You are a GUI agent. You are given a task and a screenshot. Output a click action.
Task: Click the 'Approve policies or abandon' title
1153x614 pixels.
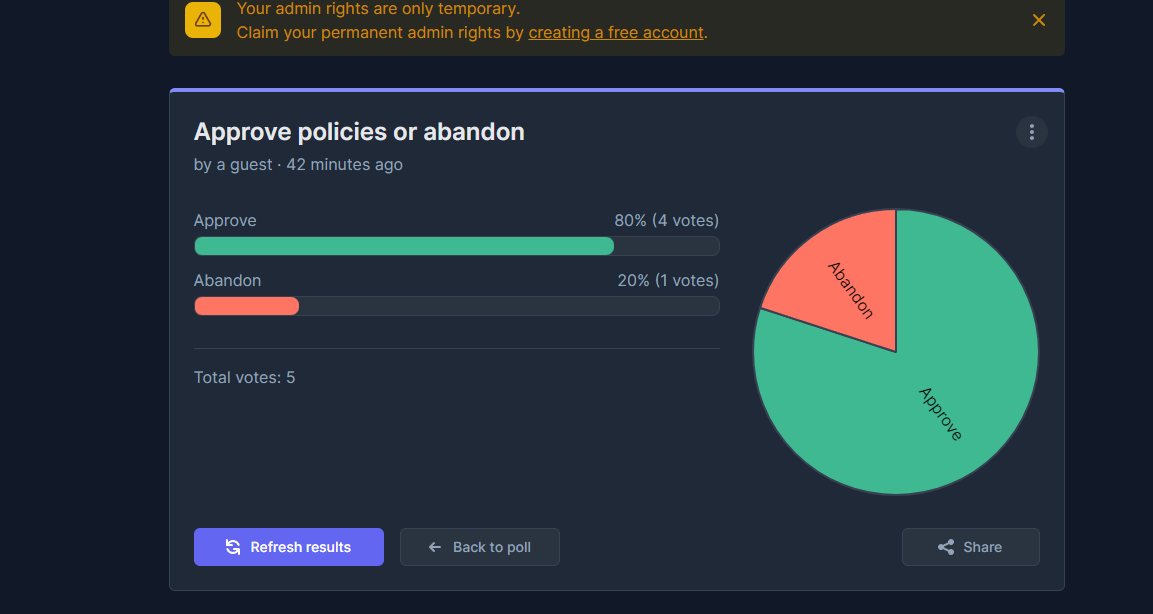tap(359, 132)
